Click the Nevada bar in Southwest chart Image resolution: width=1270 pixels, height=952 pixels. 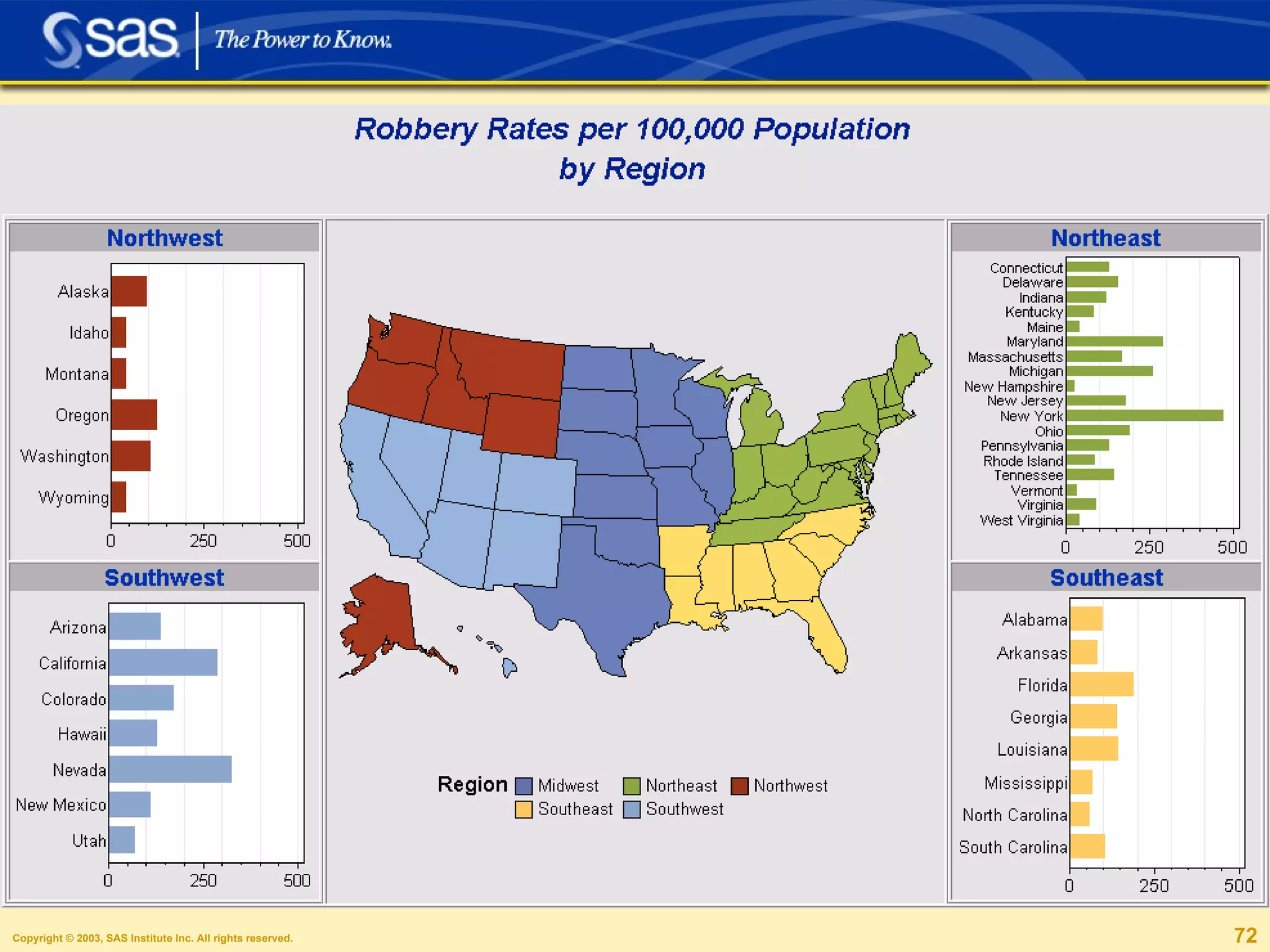pyautogui.click(x=170, y=769)
